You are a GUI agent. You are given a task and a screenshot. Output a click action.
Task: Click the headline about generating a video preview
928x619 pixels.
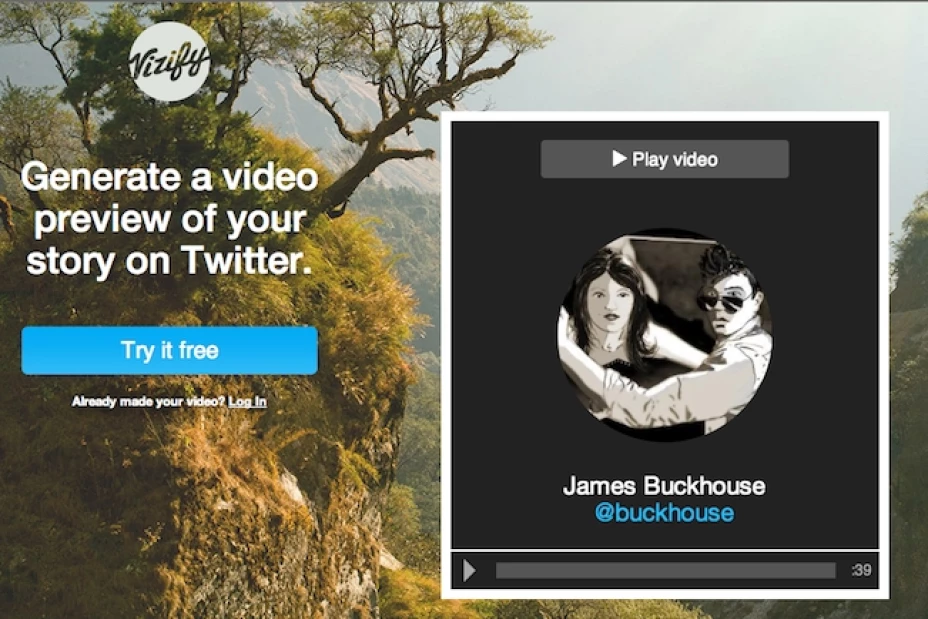tap(168, 219)
